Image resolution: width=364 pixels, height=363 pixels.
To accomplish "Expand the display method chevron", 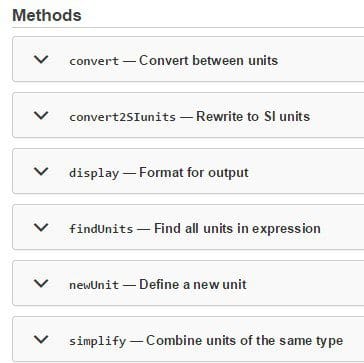I will pyautogui.click(x=41, y=172).
